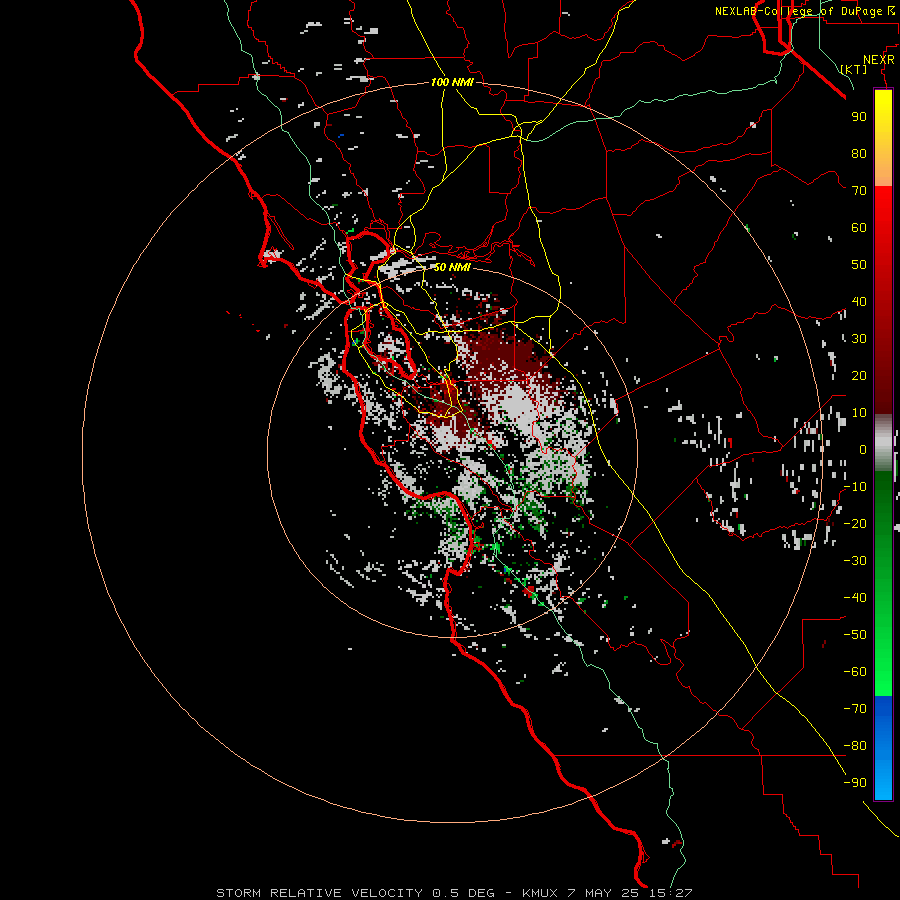This screenshot has width=900, height=900.
Task: Click the [KT] units label above color bar
Action: (854, 69)
